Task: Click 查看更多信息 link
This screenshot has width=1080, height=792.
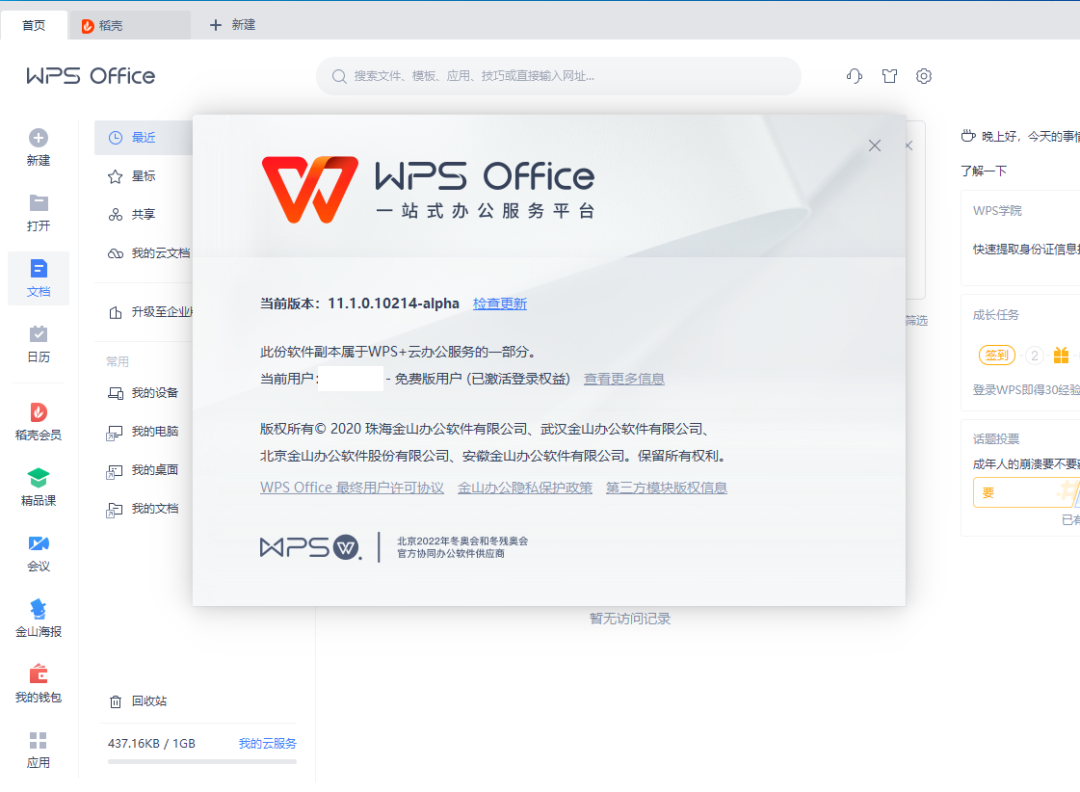Action: pyautogui.click(x=624, y=379)
